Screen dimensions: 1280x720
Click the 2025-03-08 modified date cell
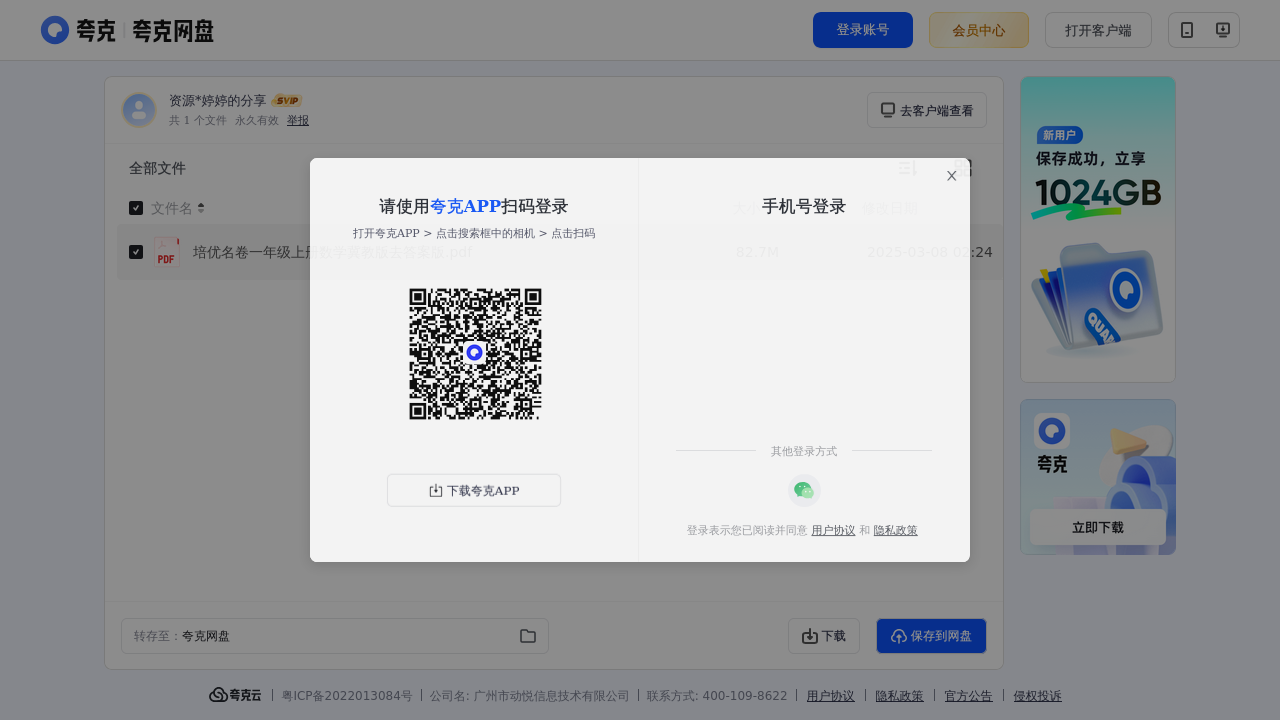click(929, 252)
